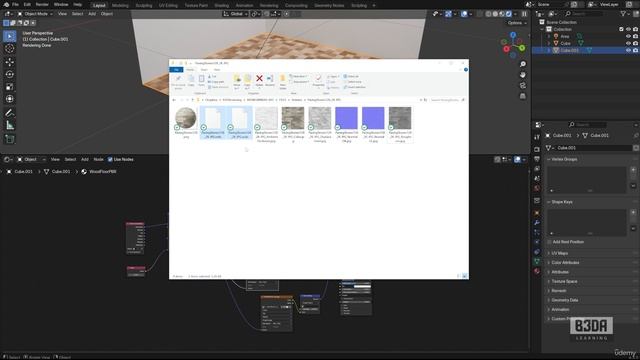Click the outliner filter funnel icon
The width and height of the screenshot is (640, 360).
pos(623,14)
